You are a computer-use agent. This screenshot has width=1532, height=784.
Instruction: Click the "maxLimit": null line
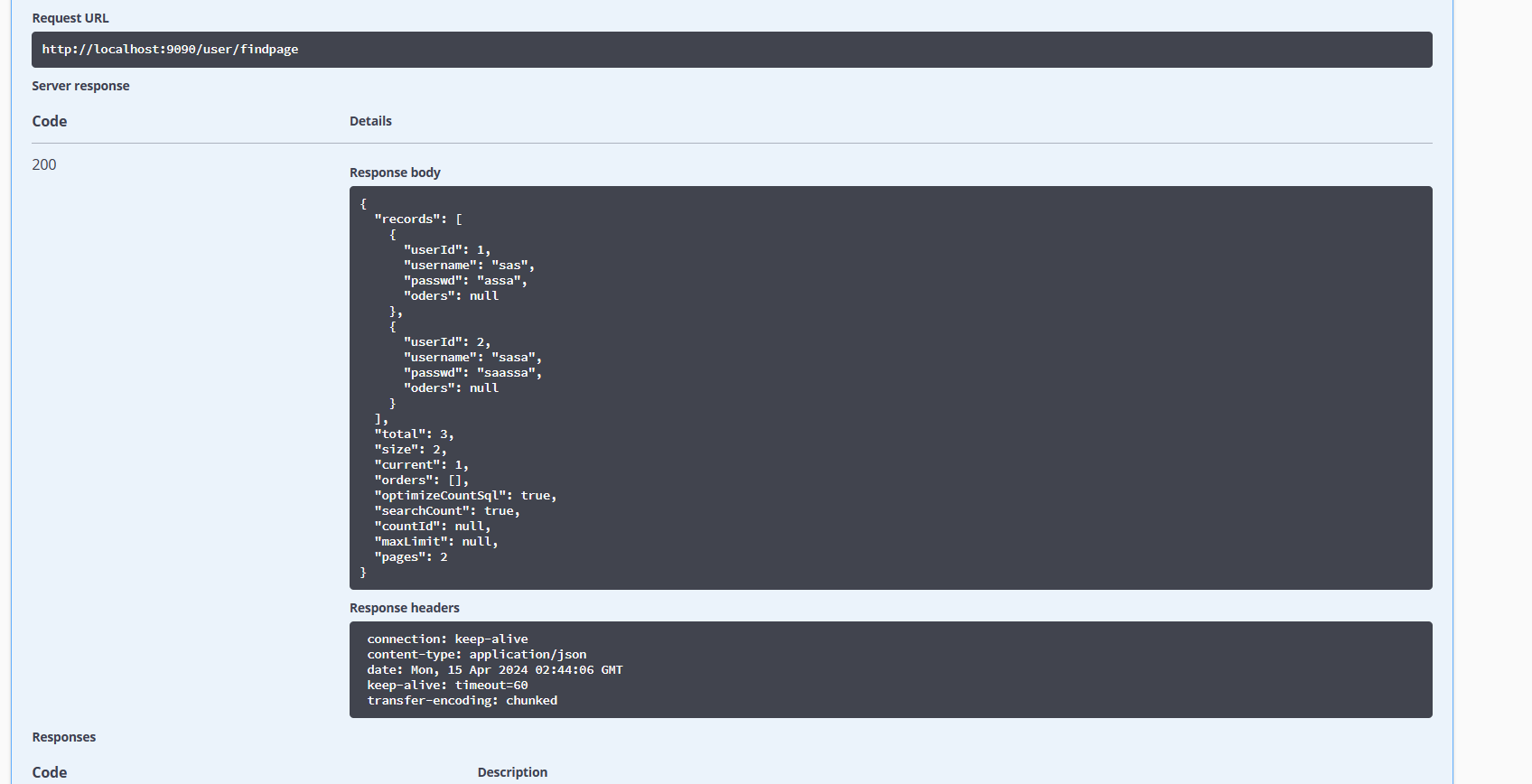click(x=436, y=542)
